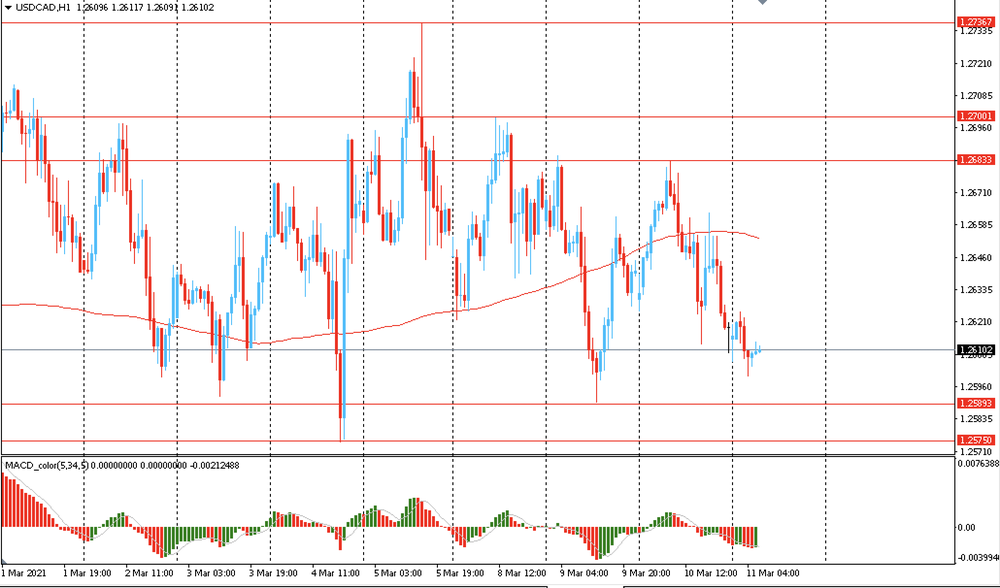Select the 1.27001 red price label

pos(975,117)
